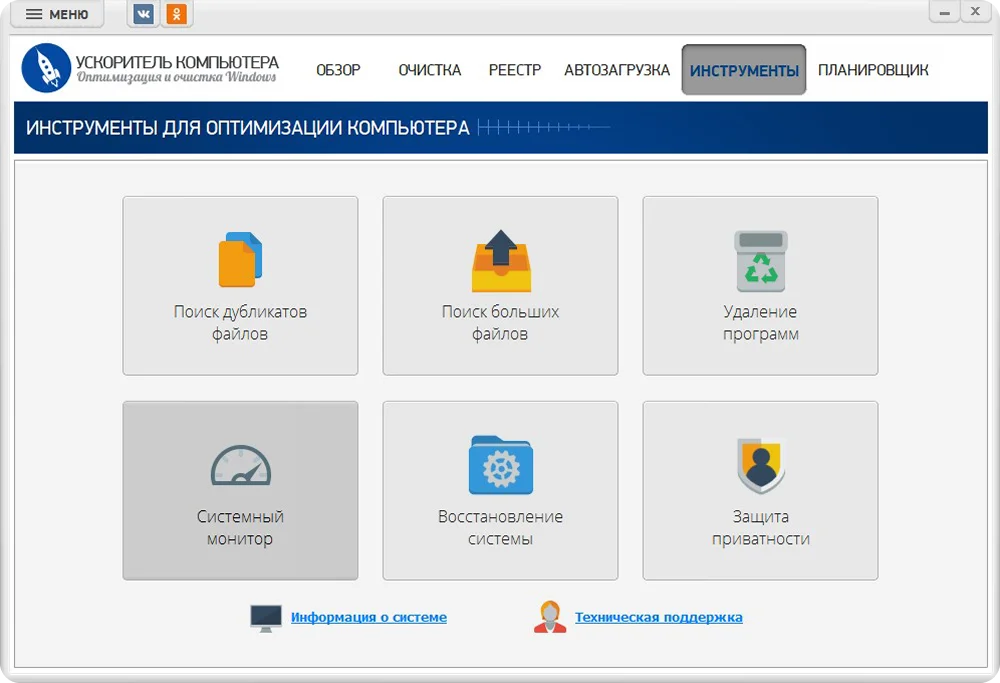Launch Удаление программ recycle bin tile
The width and height of the screenshot is (1000, 683).
(760, 285)
